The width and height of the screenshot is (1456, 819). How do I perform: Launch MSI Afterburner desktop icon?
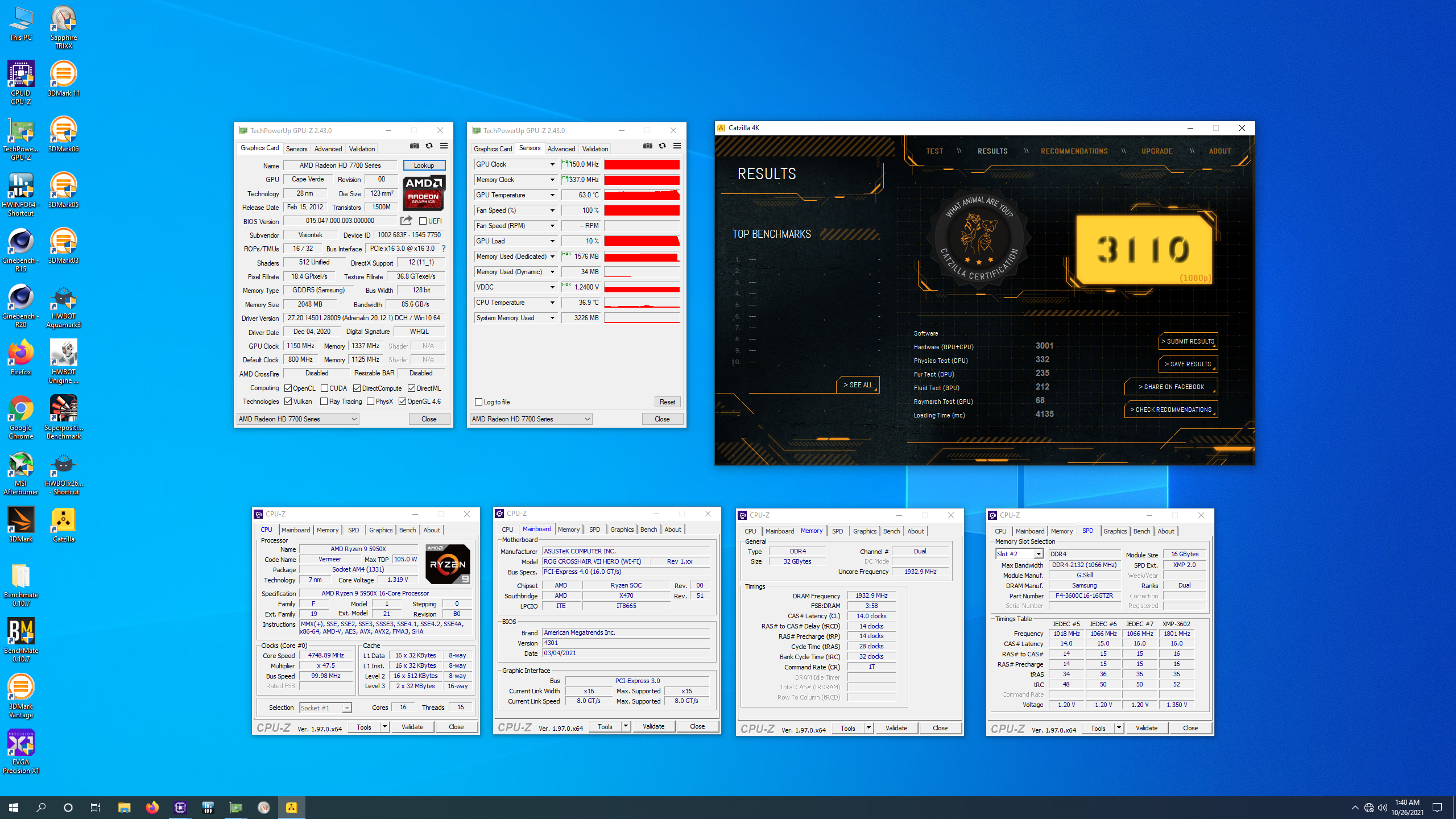pyautogui.click(x=20, y=473)
